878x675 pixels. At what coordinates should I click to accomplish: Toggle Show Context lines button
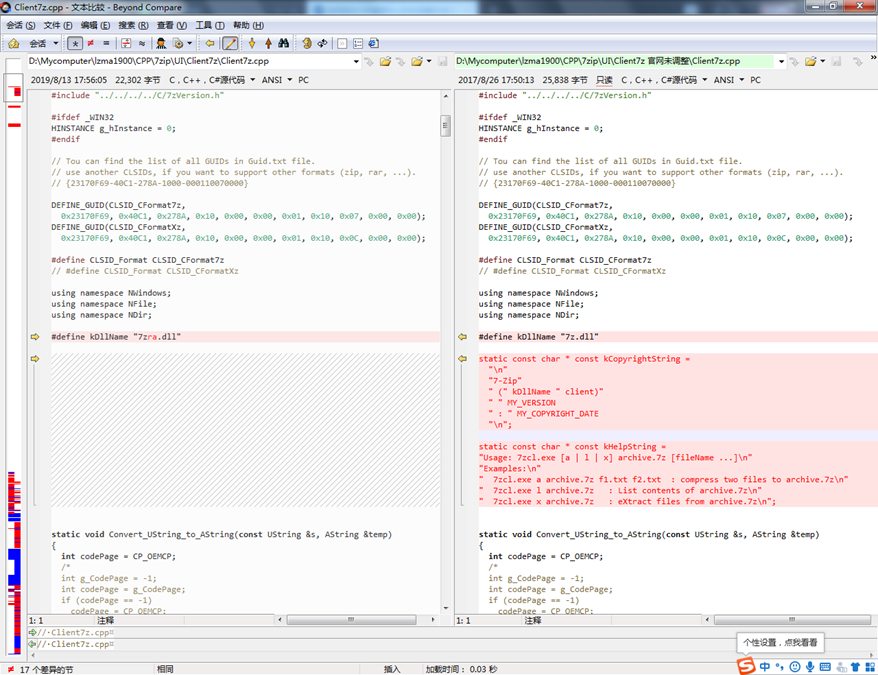(126, 43)
